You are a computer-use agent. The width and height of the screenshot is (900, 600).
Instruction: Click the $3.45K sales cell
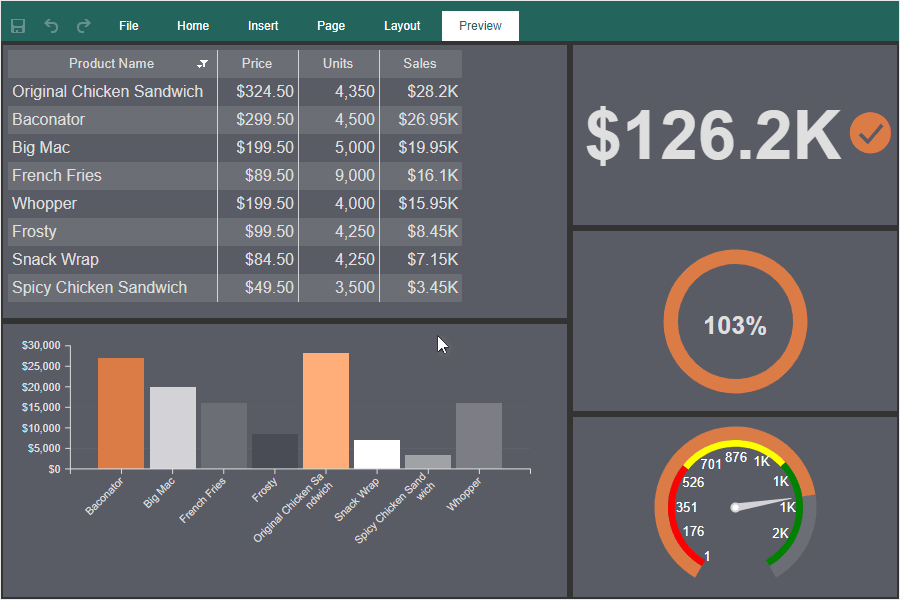[x=421, y=288]
